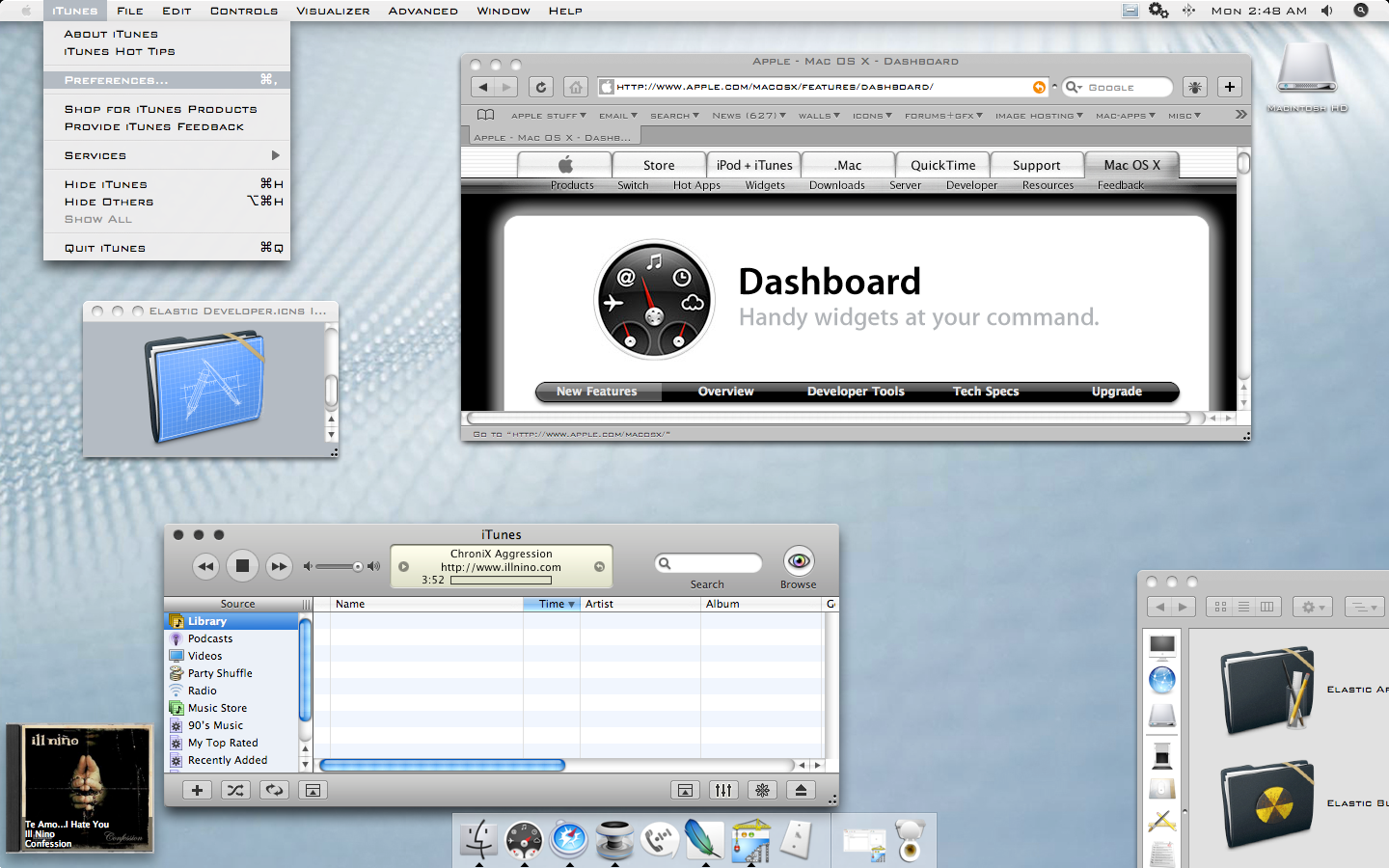Click the song progress bar in iTunes
Screen dimensions: 1389x868
[x=501, y=581]
